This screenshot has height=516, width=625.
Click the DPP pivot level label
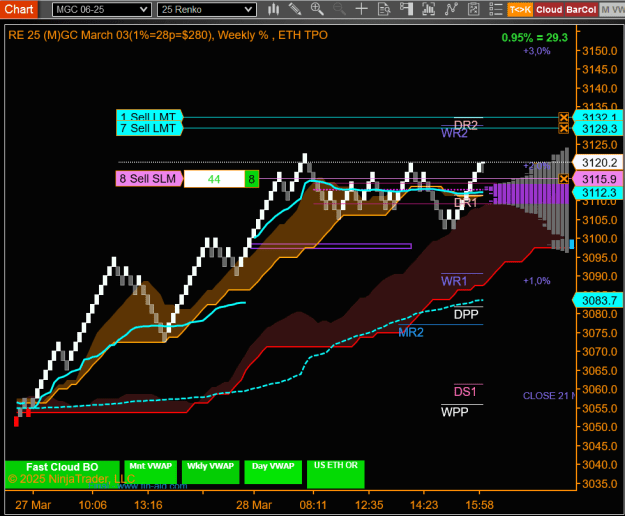[x=466, y=314]
